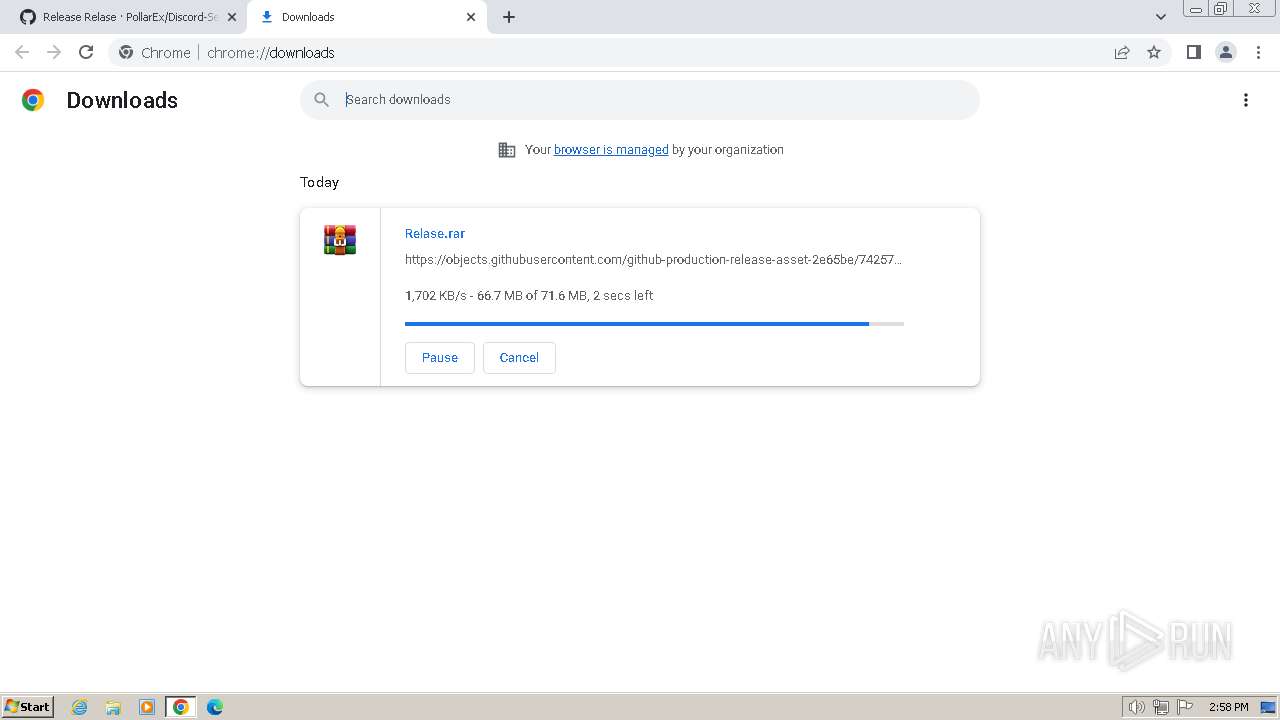Launch Internet Explorer from taskbar
The height and width of the screenshot is (720, 1280).
point(80,707)
